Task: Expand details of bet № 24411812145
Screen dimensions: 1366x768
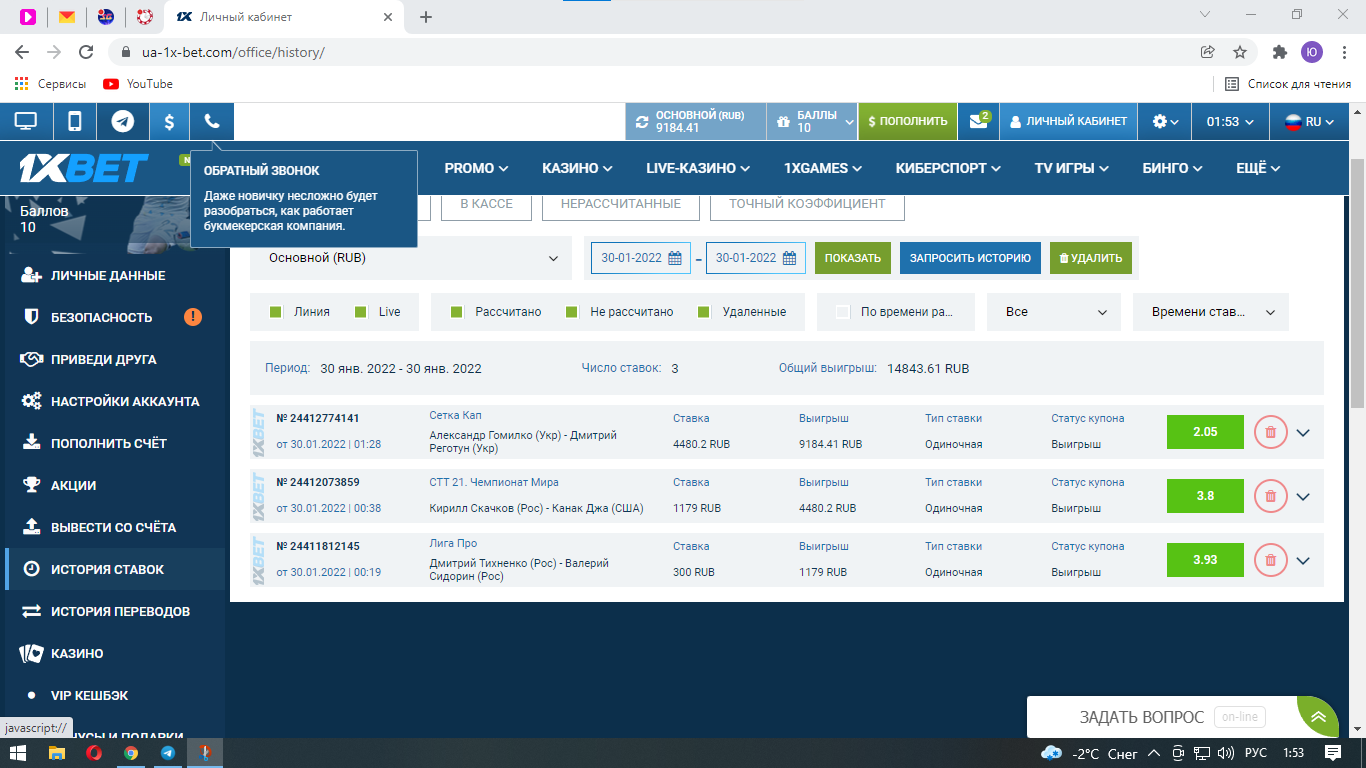Action: coord(1302,561)
